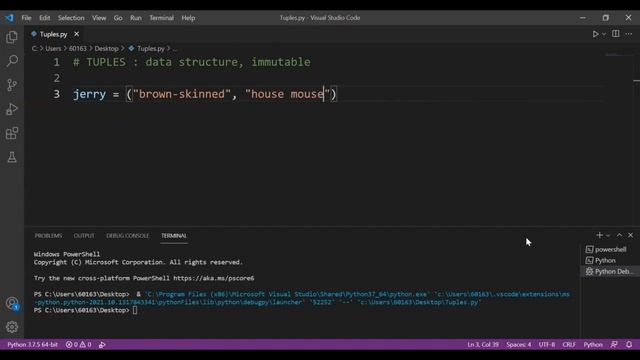Select the Tuples.py editor tab
Image resolution: width=640 pixels, height=360 pixels.
(x=53, y=34)
